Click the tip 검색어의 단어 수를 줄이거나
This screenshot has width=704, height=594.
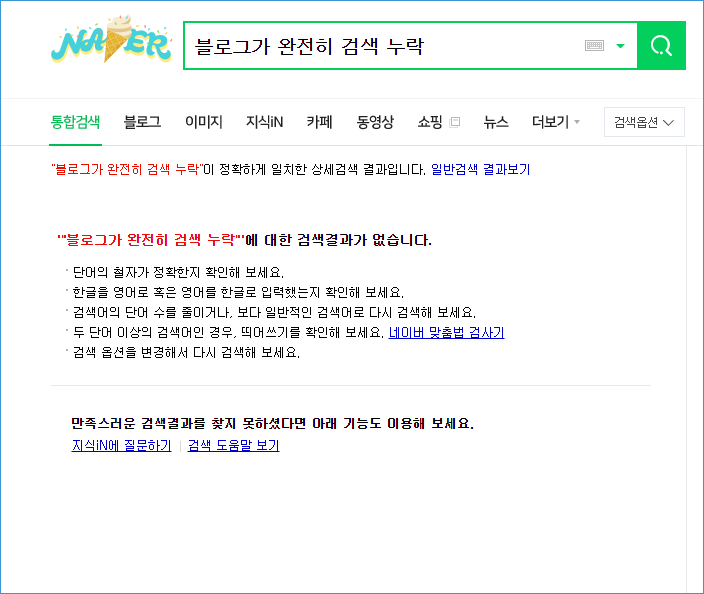click(x=274, y=312)
